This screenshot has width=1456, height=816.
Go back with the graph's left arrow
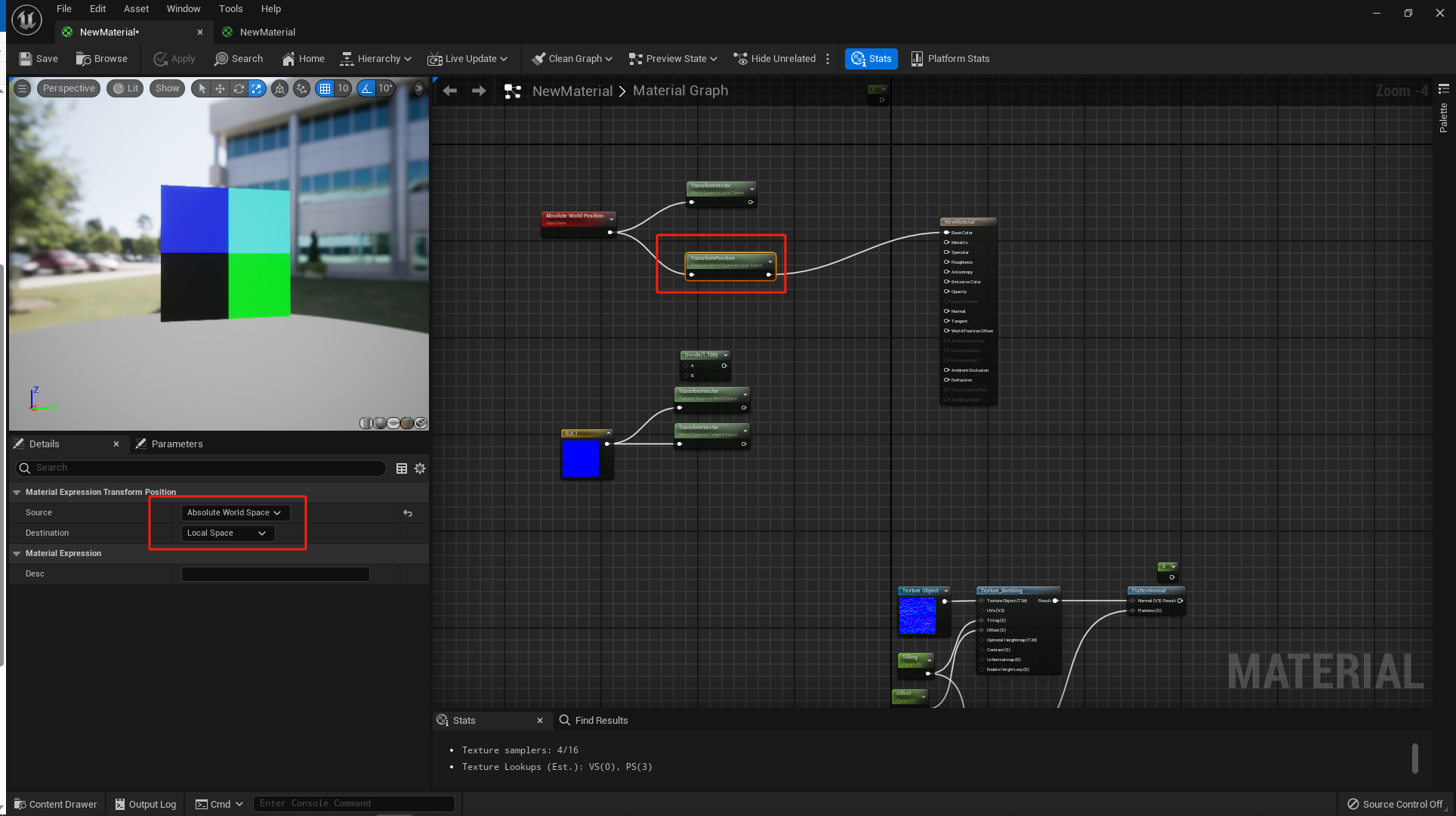[x=450, y=91]
